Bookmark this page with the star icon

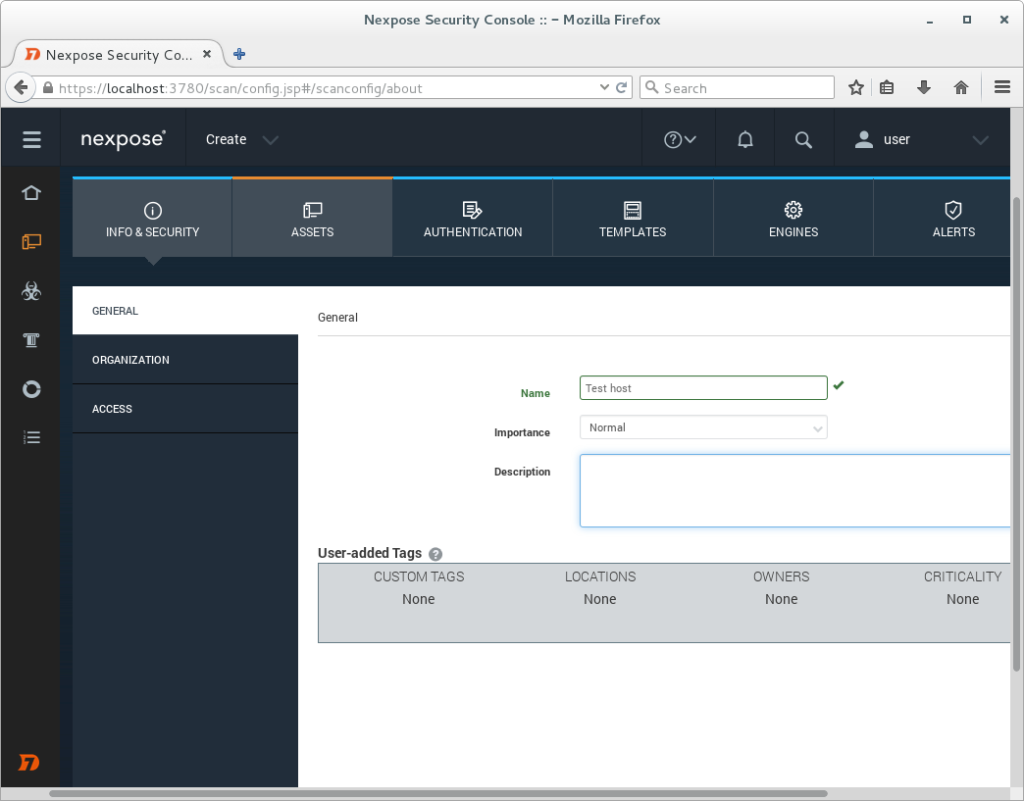tap(856, 87)
